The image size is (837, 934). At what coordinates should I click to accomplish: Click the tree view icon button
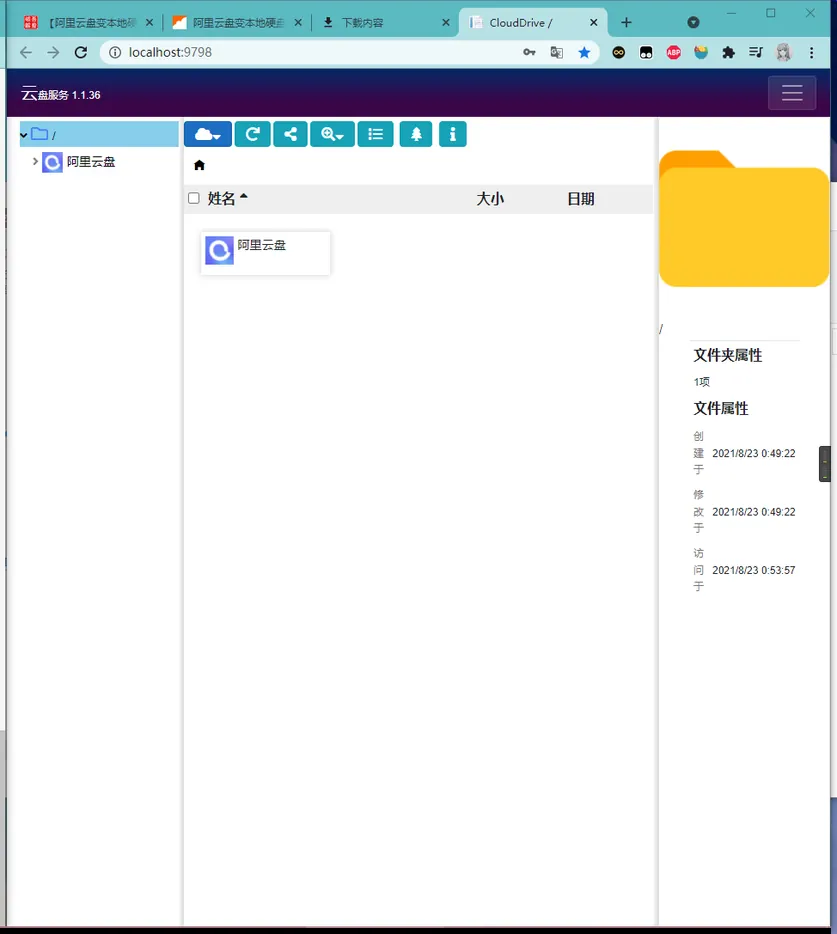coord(416,134)
